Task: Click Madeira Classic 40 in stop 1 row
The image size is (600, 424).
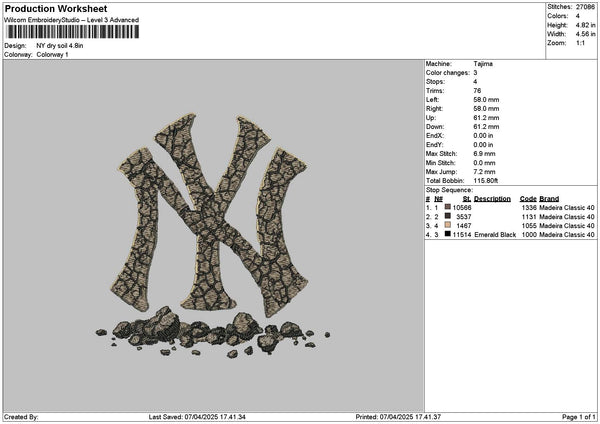Action: coord(567,208)
